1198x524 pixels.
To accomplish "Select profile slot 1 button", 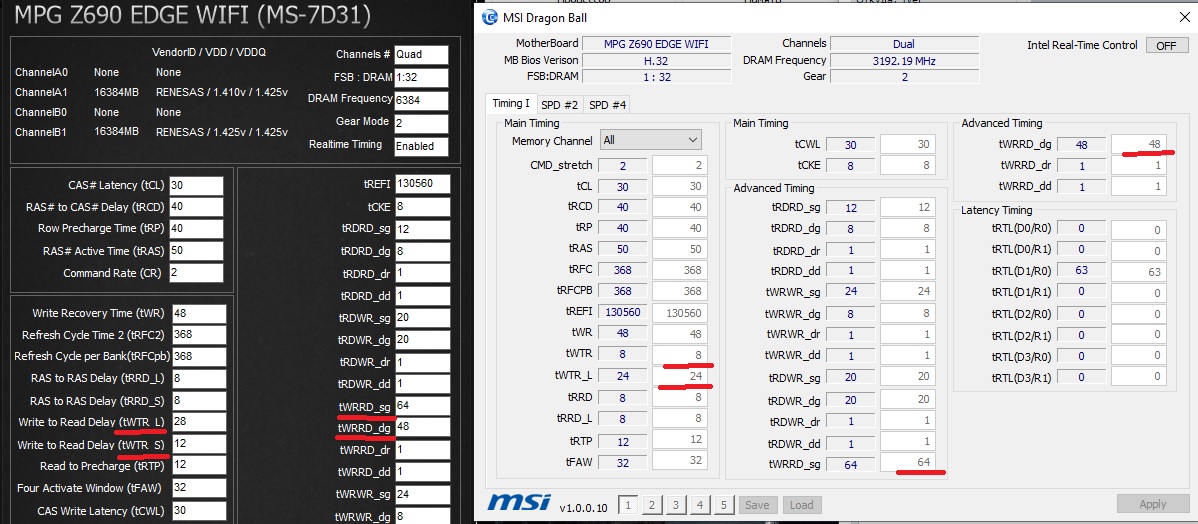I will [x=627, y=504].
